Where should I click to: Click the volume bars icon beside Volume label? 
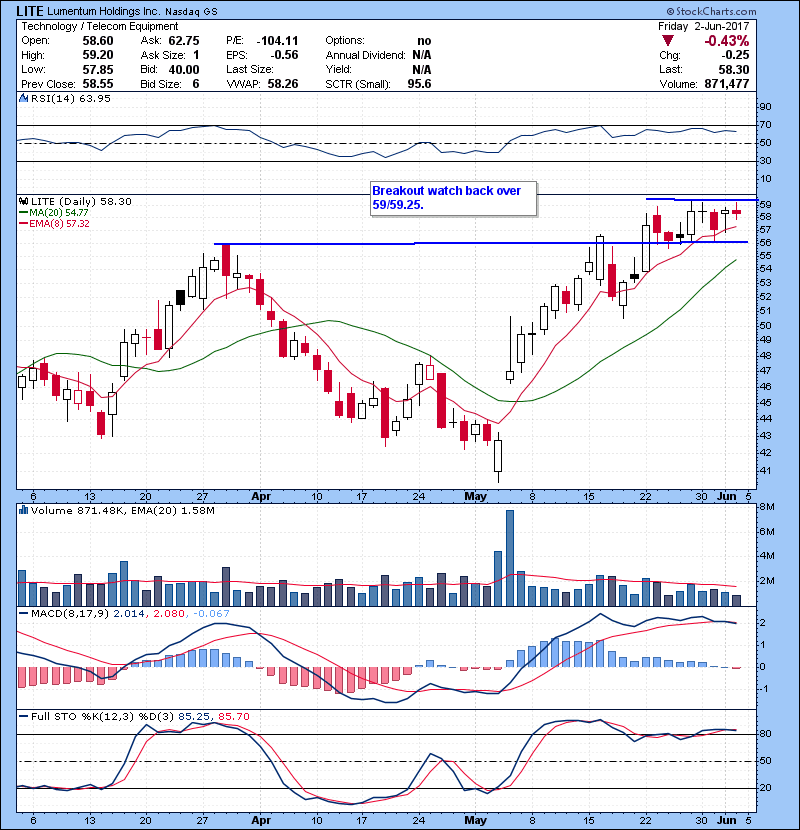[23, 510]
